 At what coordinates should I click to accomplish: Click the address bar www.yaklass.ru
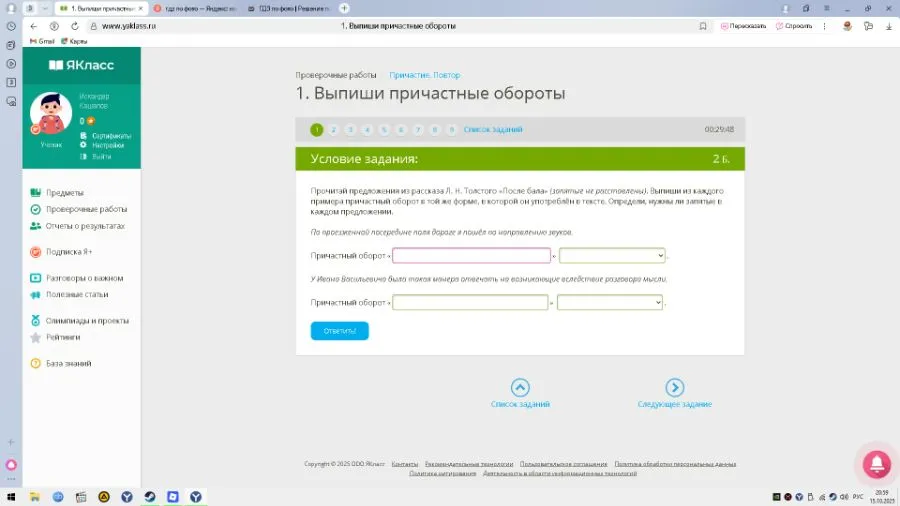[x=129, y=26]
